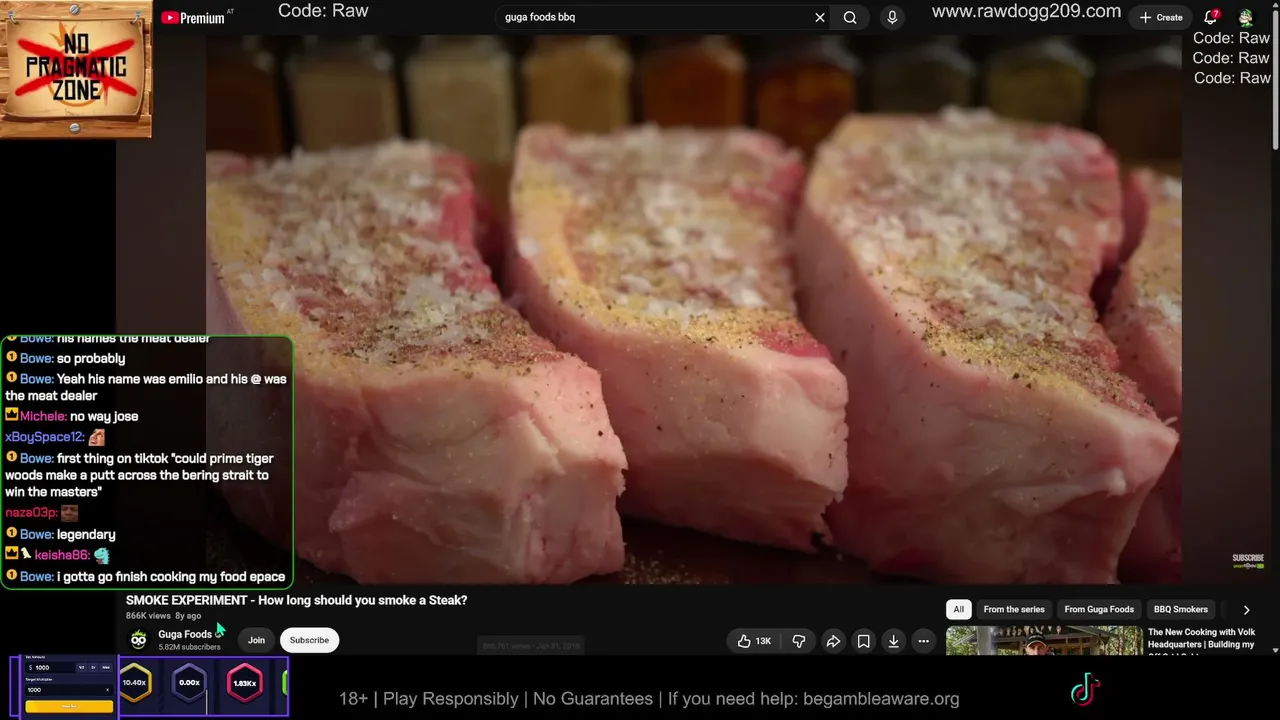Open the notifications bell
This screenshot has width=1280, height=720.
(1211, 17)
